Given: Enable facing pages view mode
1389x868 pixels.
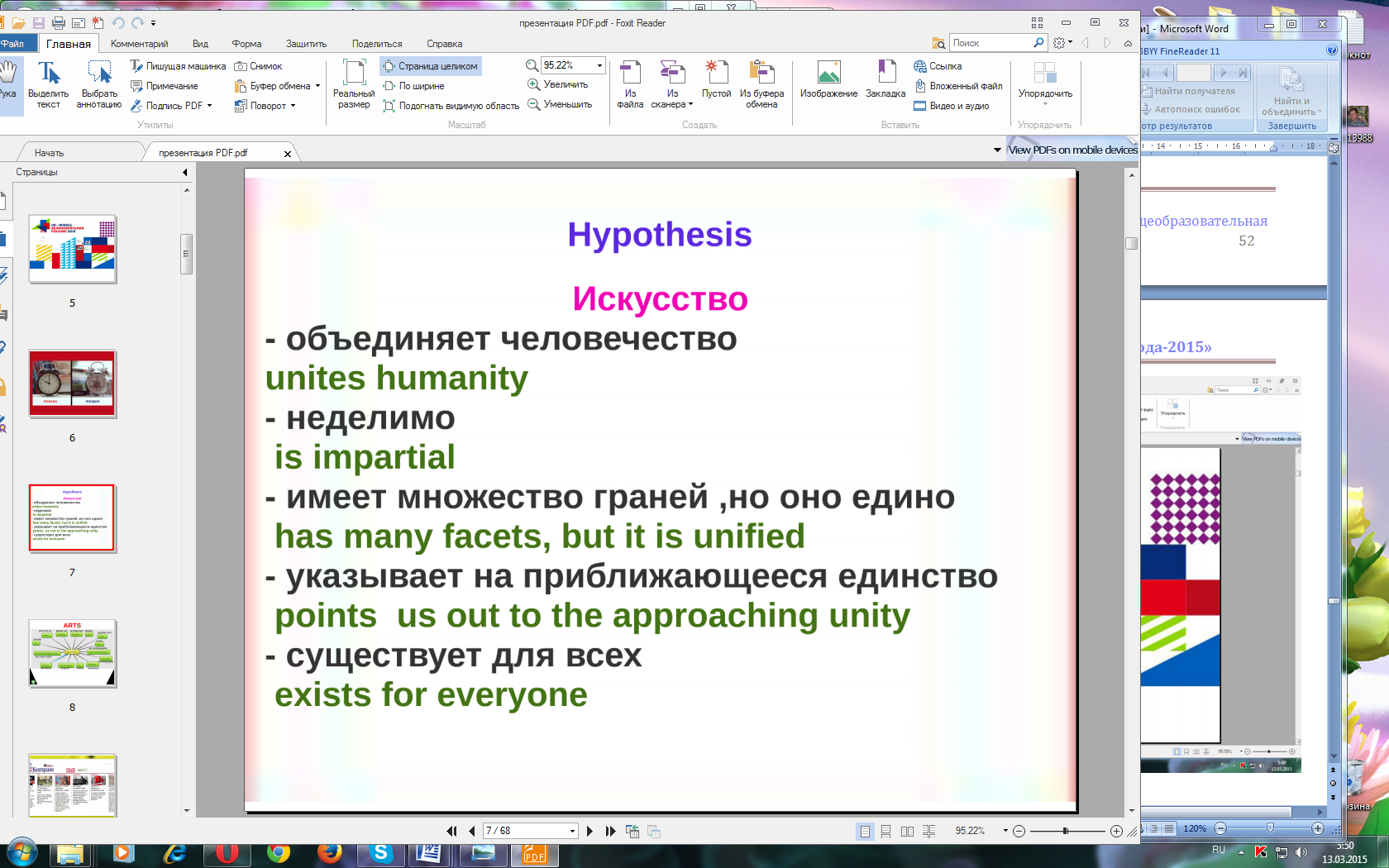Looking at the screenshot, I should point(907,831).
